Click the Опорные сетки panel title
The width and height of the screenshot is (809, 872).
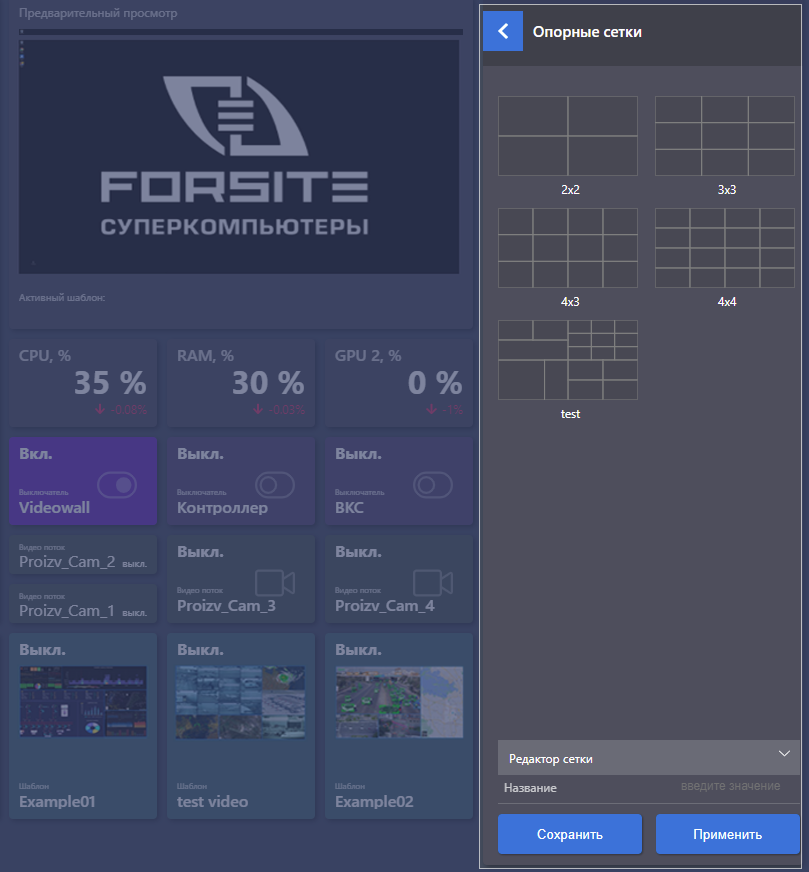[587, 32]
